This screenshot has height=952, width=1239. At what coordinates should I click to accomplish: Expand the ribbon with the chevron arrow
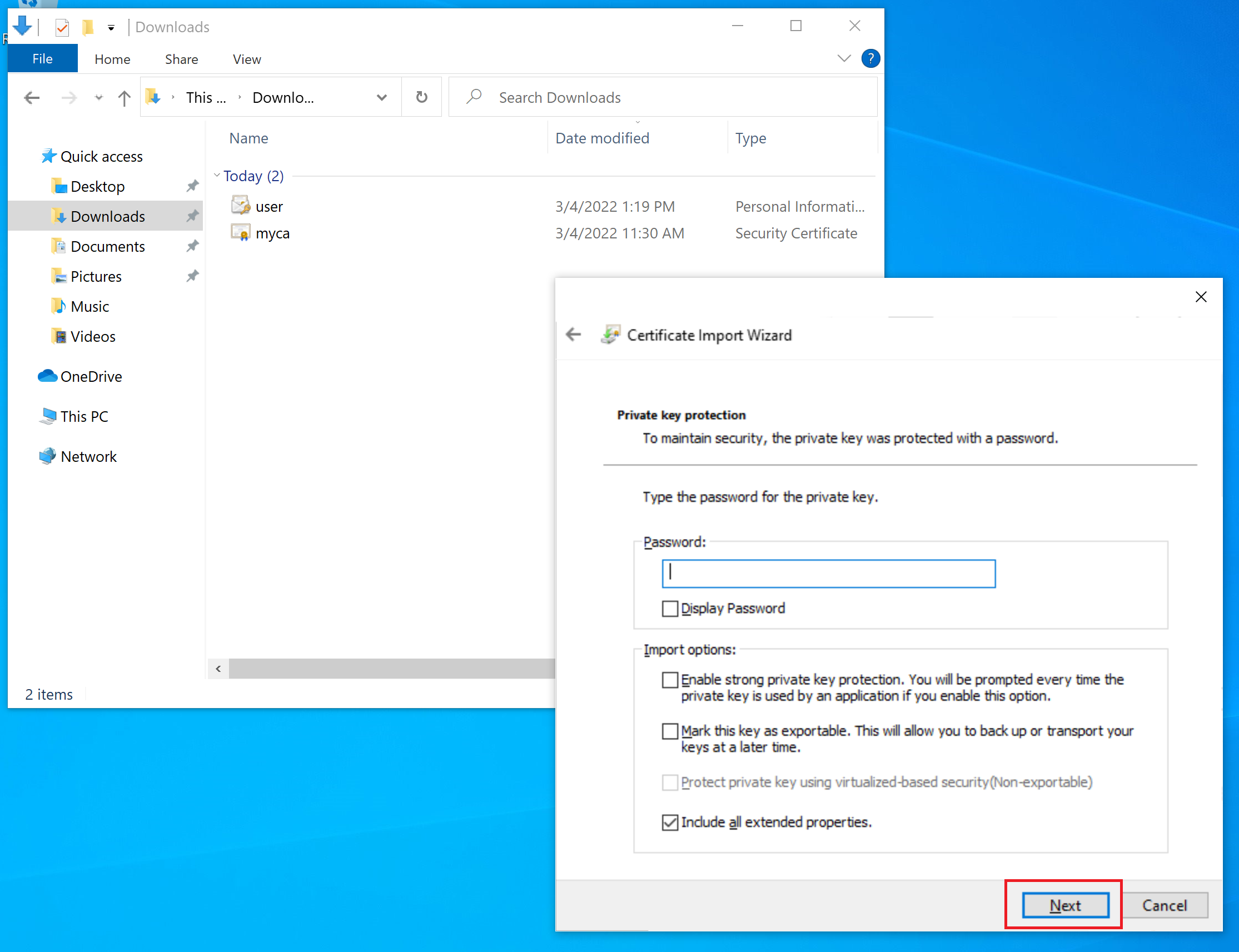(843, 58)
